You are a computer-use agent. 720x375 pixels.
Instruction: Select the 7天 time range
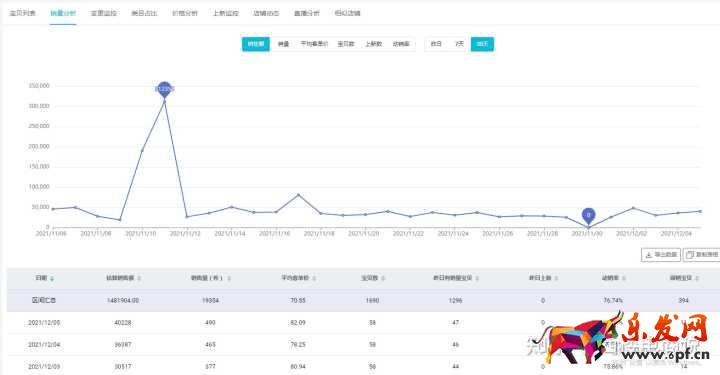coord(459,44)
